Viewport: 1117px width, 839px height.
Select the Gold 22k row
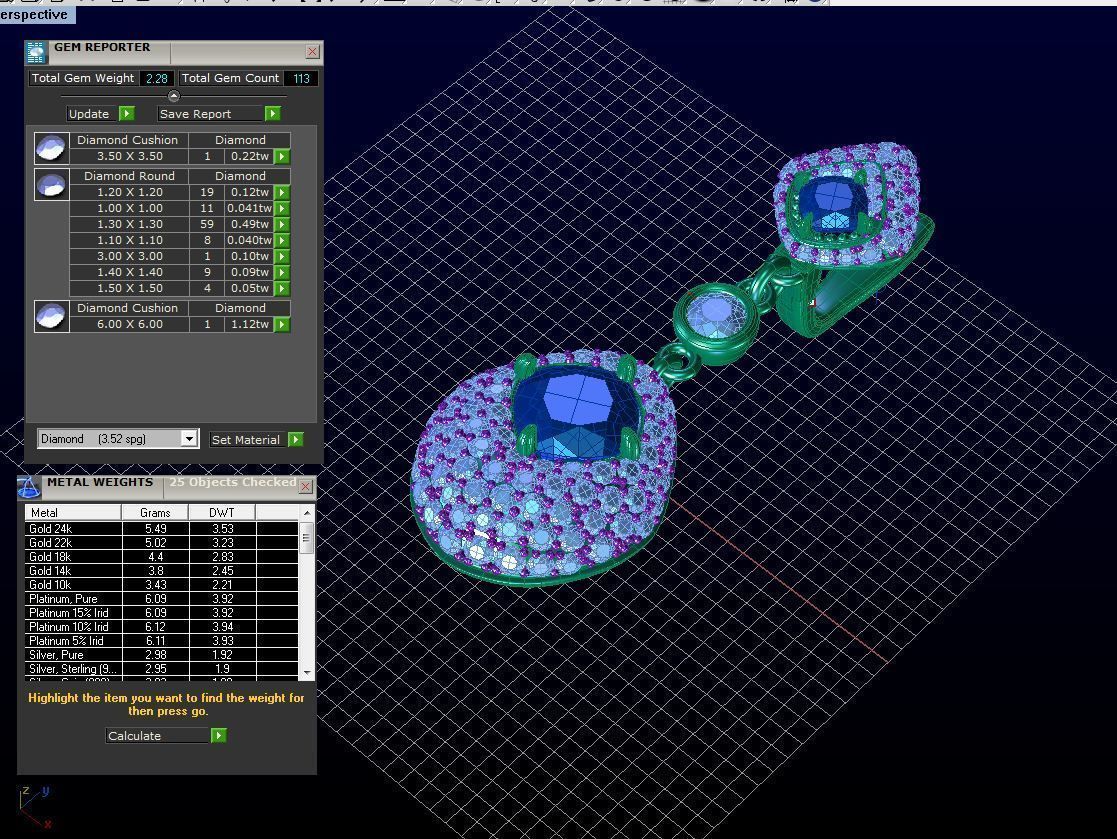(x=162, y=543)
